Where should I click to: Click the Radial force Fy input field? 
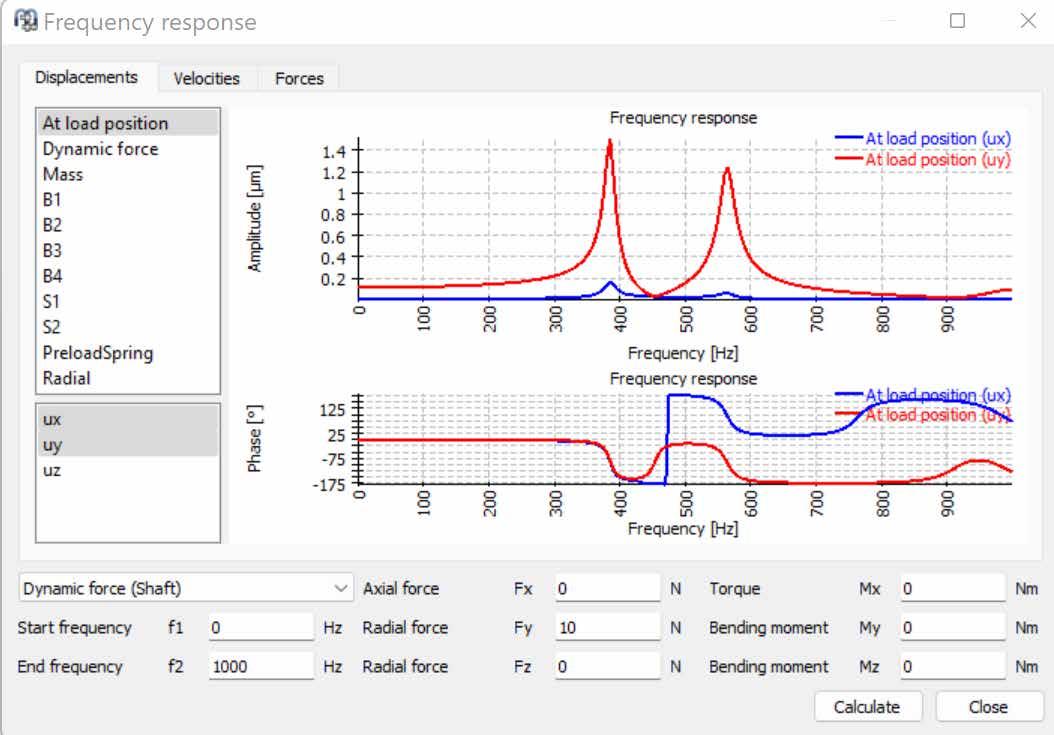click(x=608, y=627)
